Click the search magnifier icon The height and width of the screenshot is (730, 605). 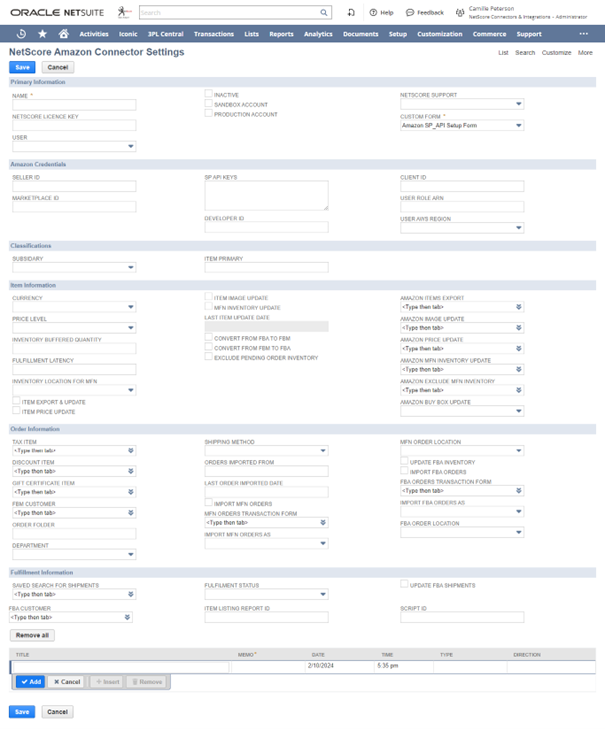coord(323,13)
